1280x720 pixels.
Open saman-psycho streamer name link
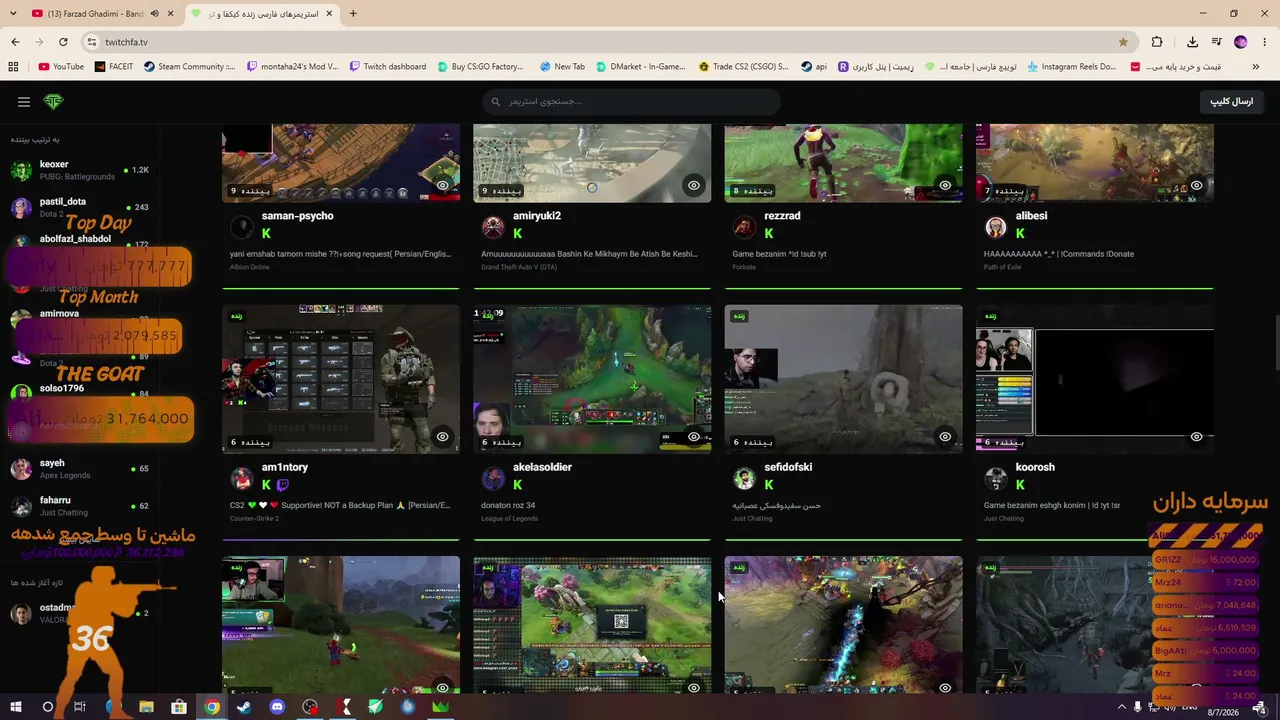coord(297,216)
